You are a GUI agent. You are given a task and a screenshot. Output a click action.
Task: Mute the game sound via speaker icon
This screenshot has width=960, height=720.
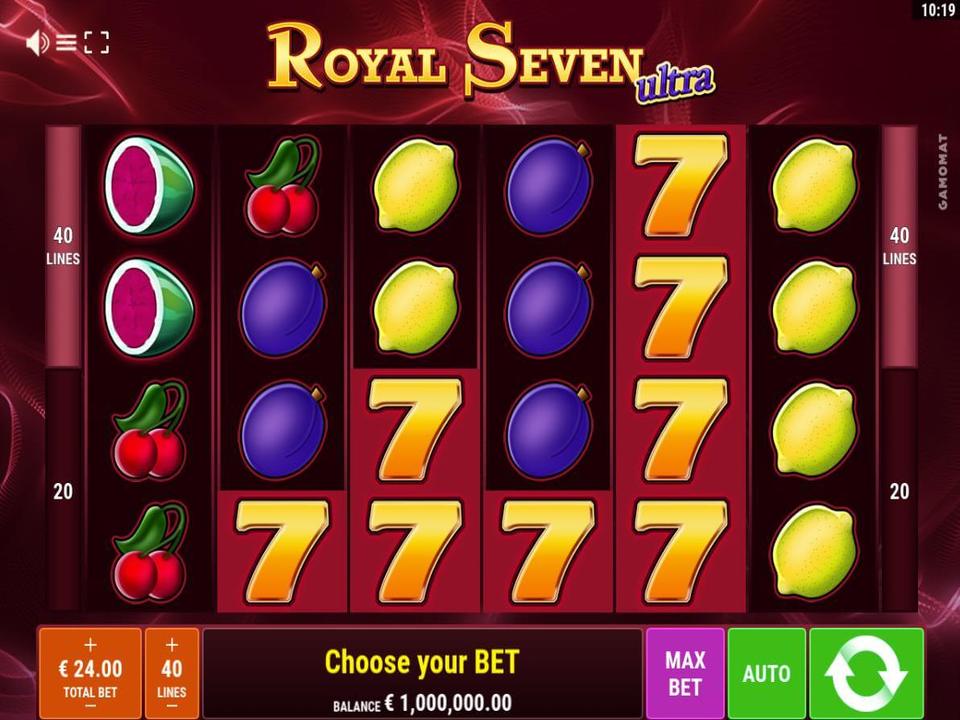[x=37, y=43]
